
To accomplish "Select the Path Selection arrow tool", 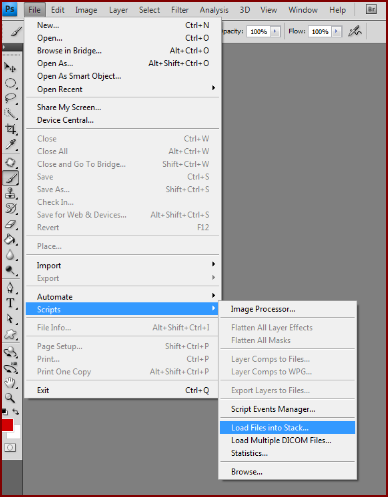I will (10, 319).
